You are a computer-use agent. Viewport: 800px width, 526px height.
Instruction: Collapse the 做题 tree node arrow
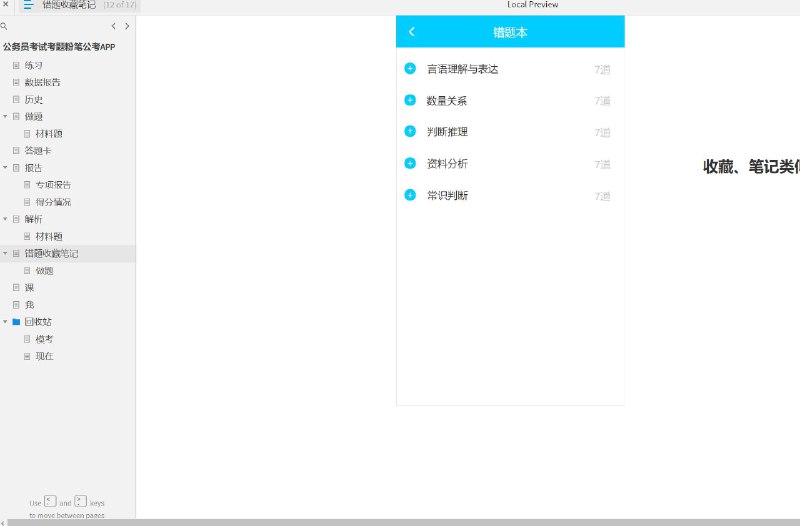5,116
